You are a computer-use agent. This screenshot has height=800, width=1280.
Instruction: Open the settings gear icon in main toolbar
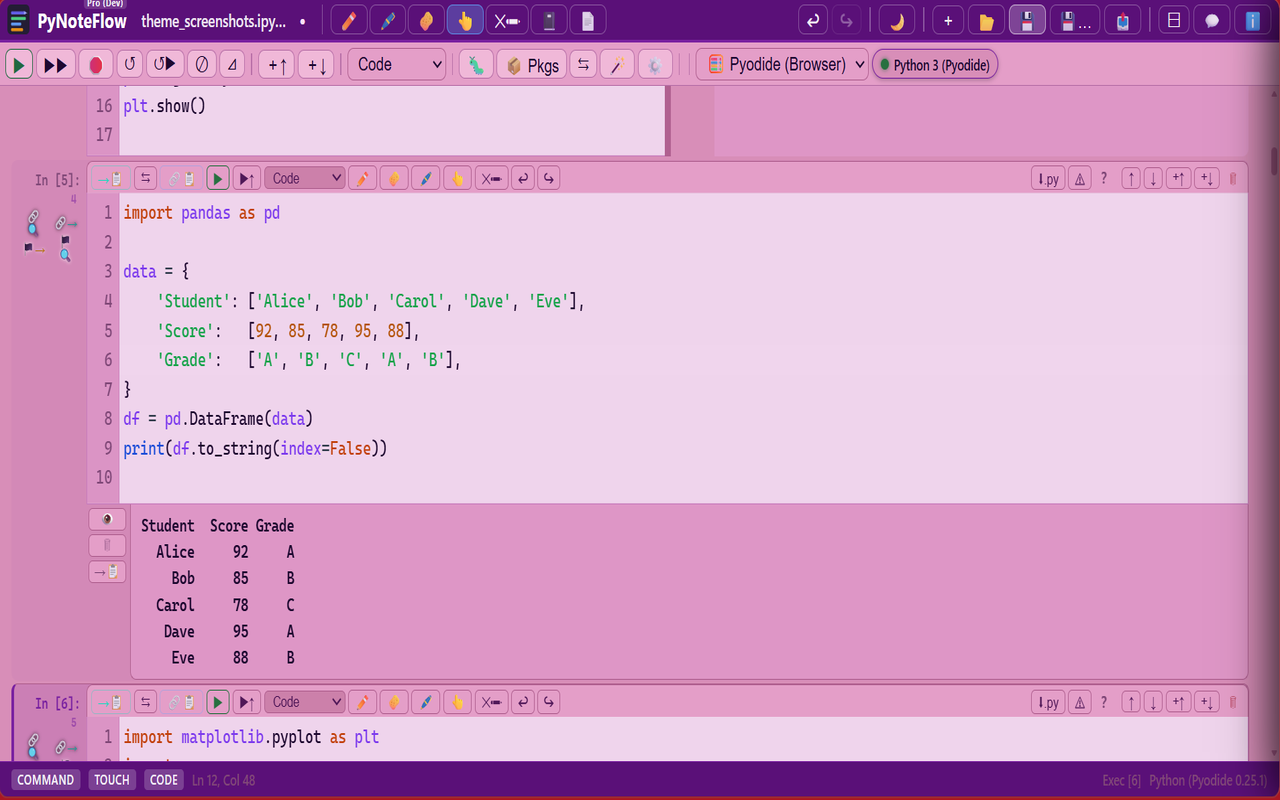(x=655, y=65)
